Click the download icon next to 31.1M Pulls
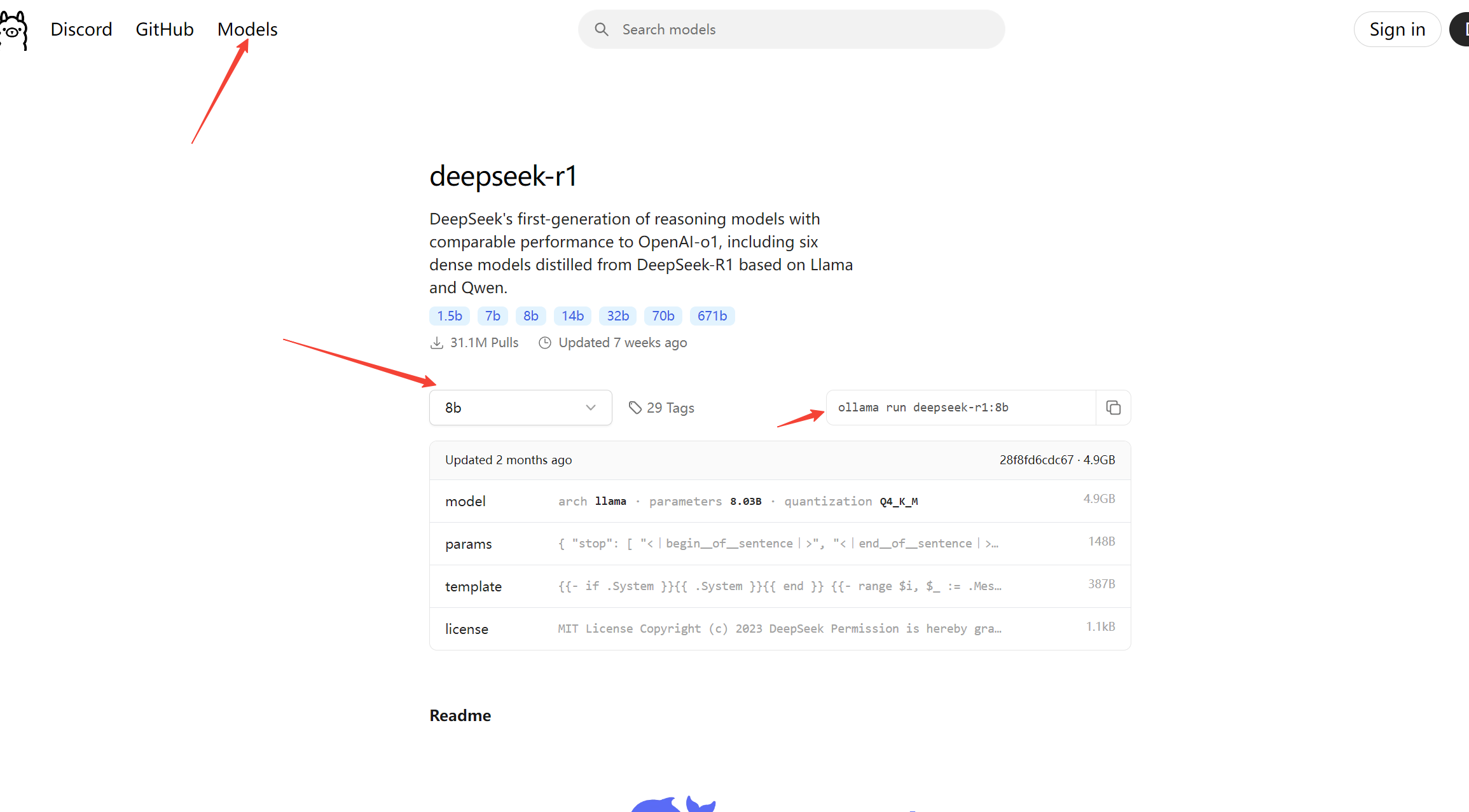 [x=437, y=342]
